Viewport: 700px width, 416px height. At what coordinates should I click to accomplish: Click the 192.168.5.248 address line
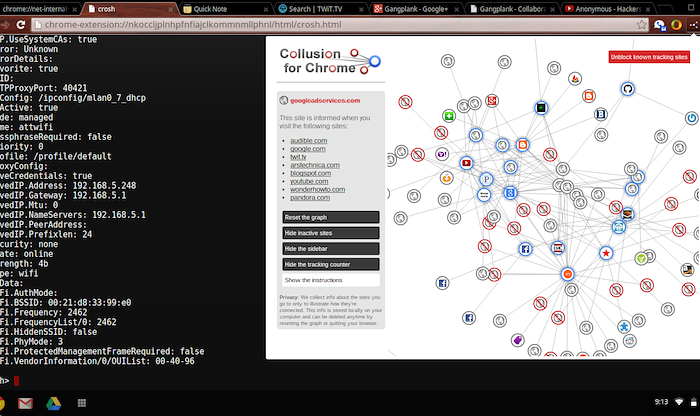(68, 186)
